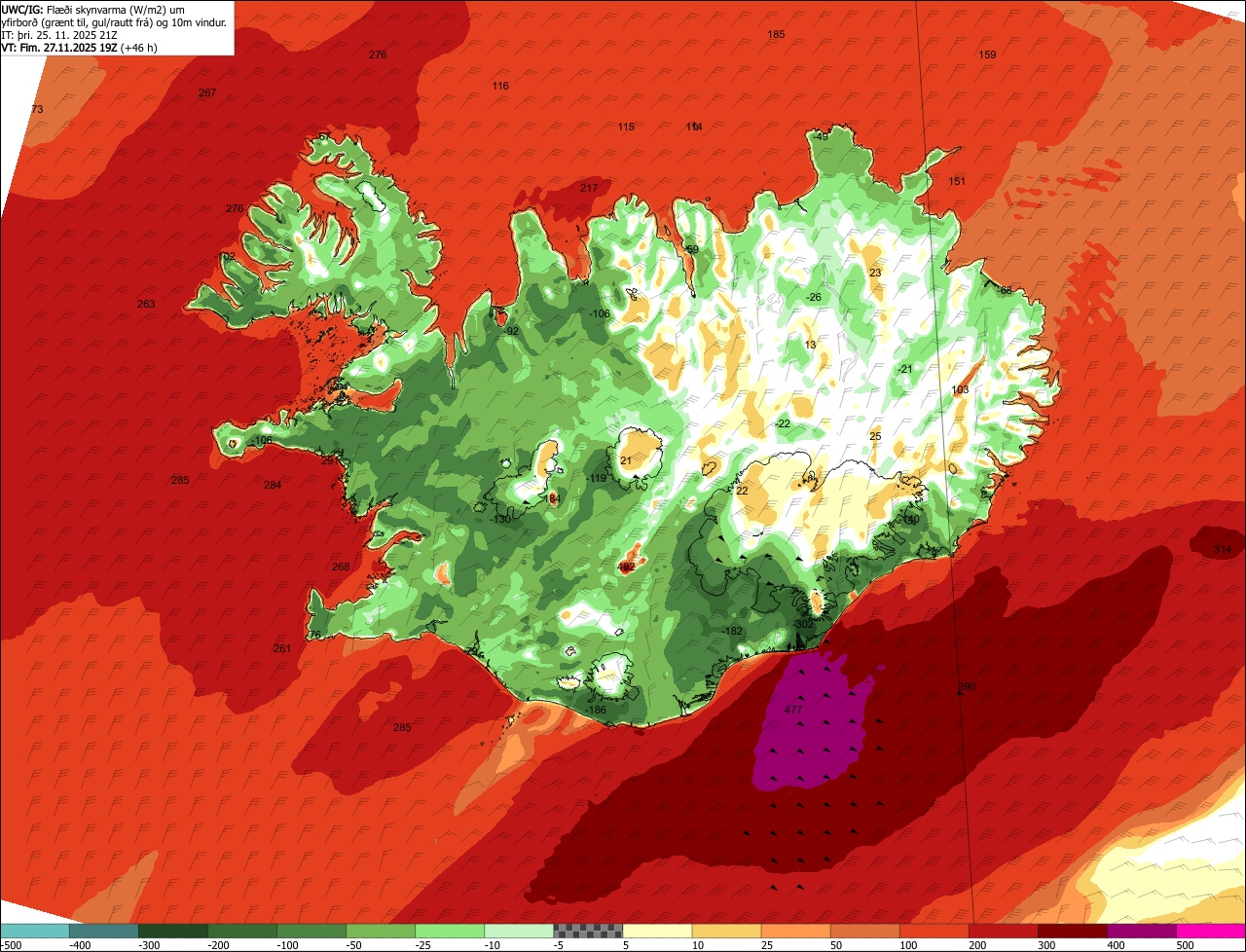1246x952 pixels.
Task: Click the -119 value in central Iceland
Action: [x=597, y=479]
